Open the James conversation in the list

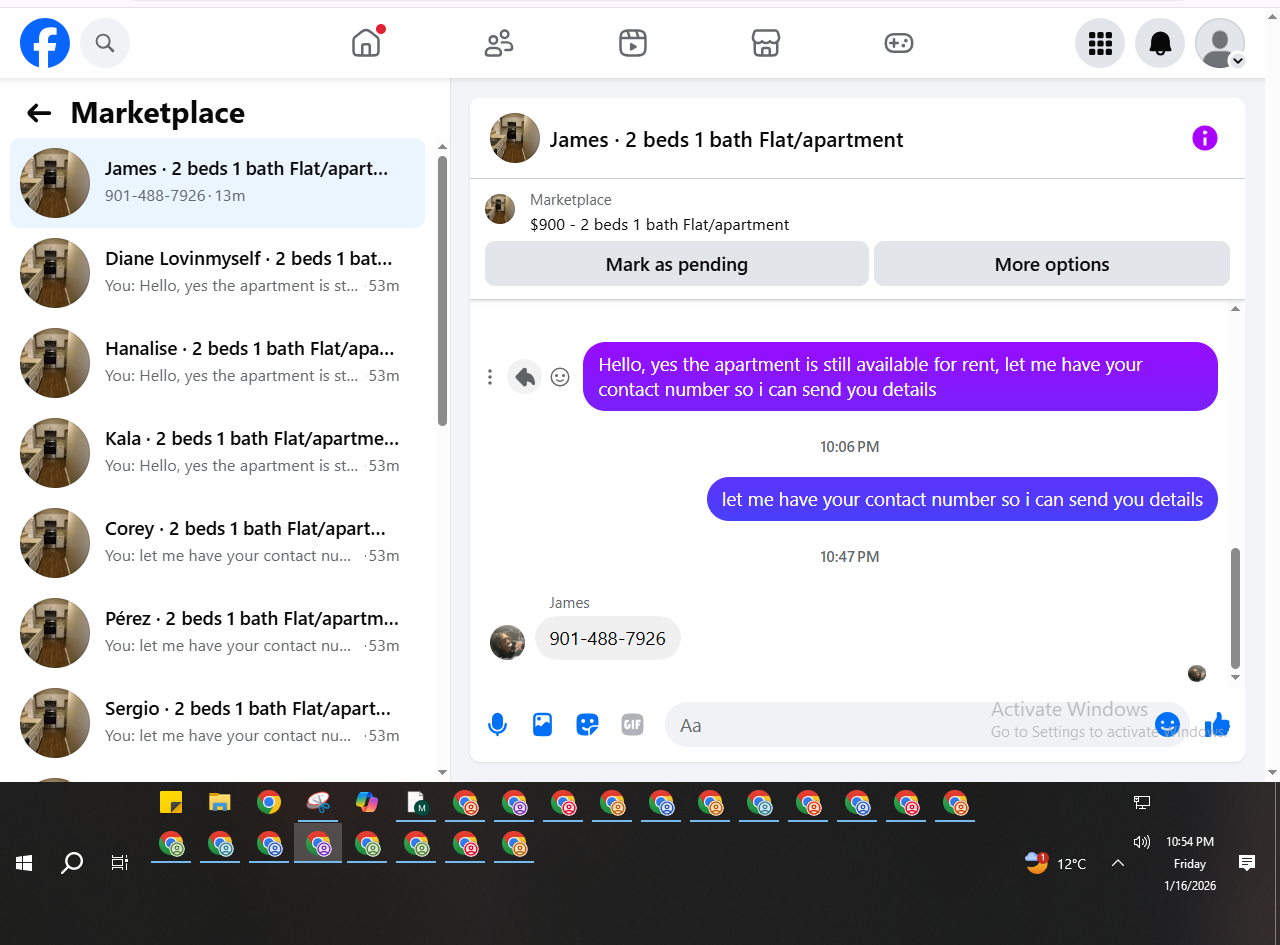click(x=217, y=183)
